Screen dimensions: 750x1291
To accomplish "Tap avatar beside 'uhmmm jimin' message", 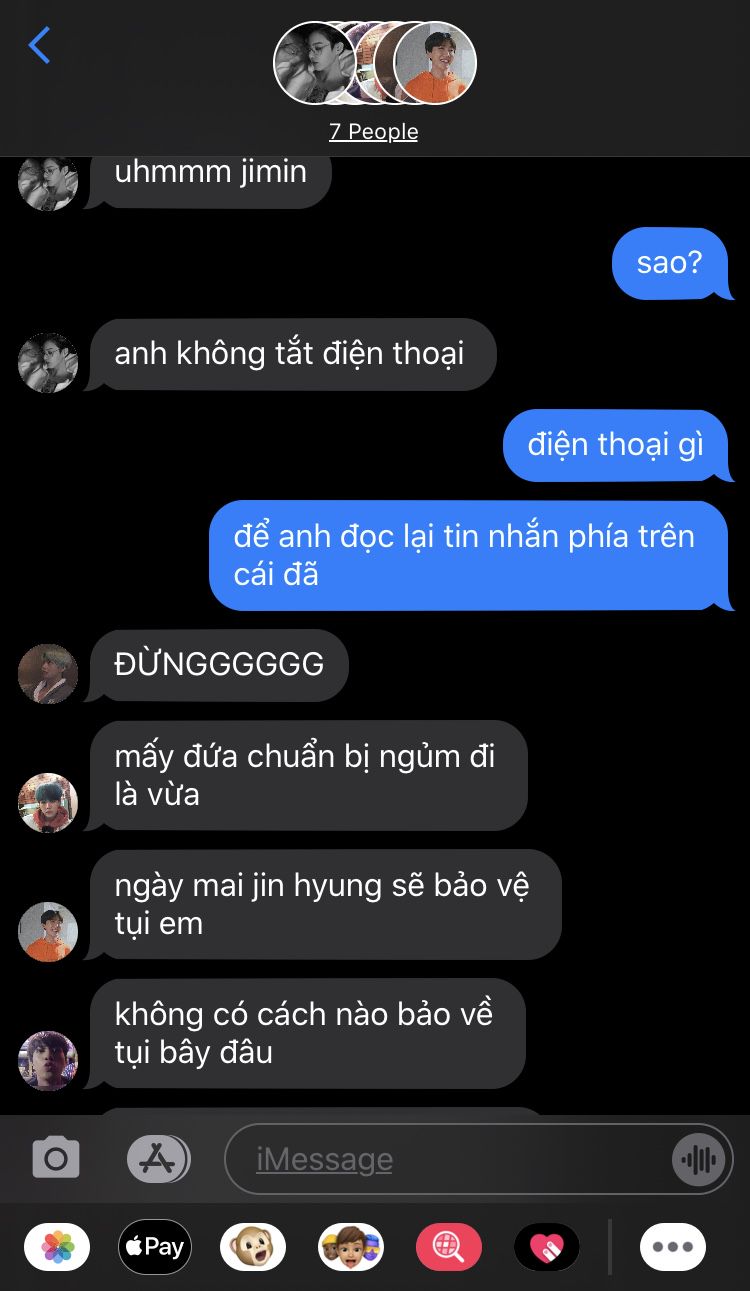I will (x=48, y=183).
